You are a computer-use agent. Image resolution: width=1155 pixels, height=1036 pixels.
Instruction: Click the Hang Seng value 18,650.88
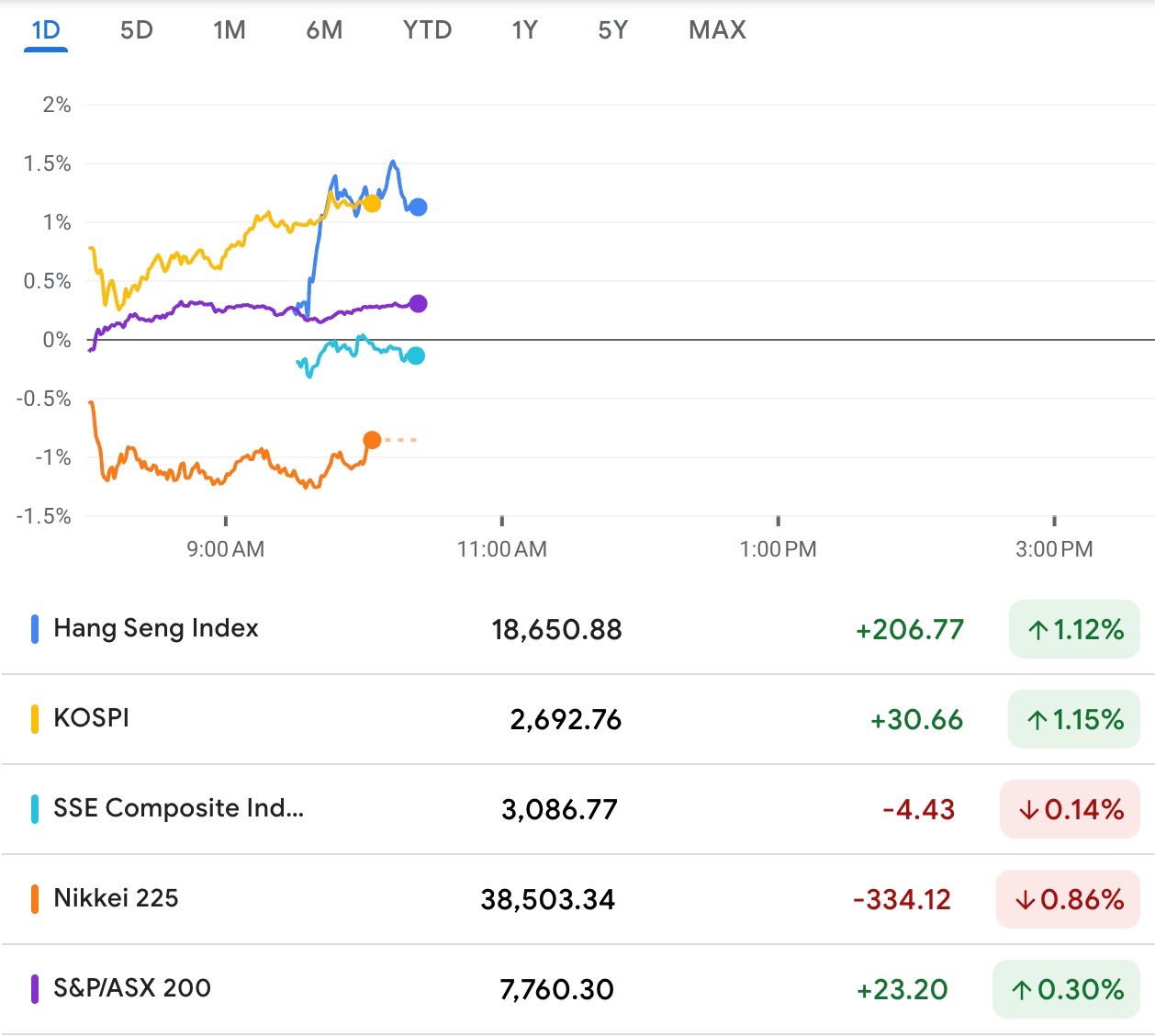click(x=556, y=630)
